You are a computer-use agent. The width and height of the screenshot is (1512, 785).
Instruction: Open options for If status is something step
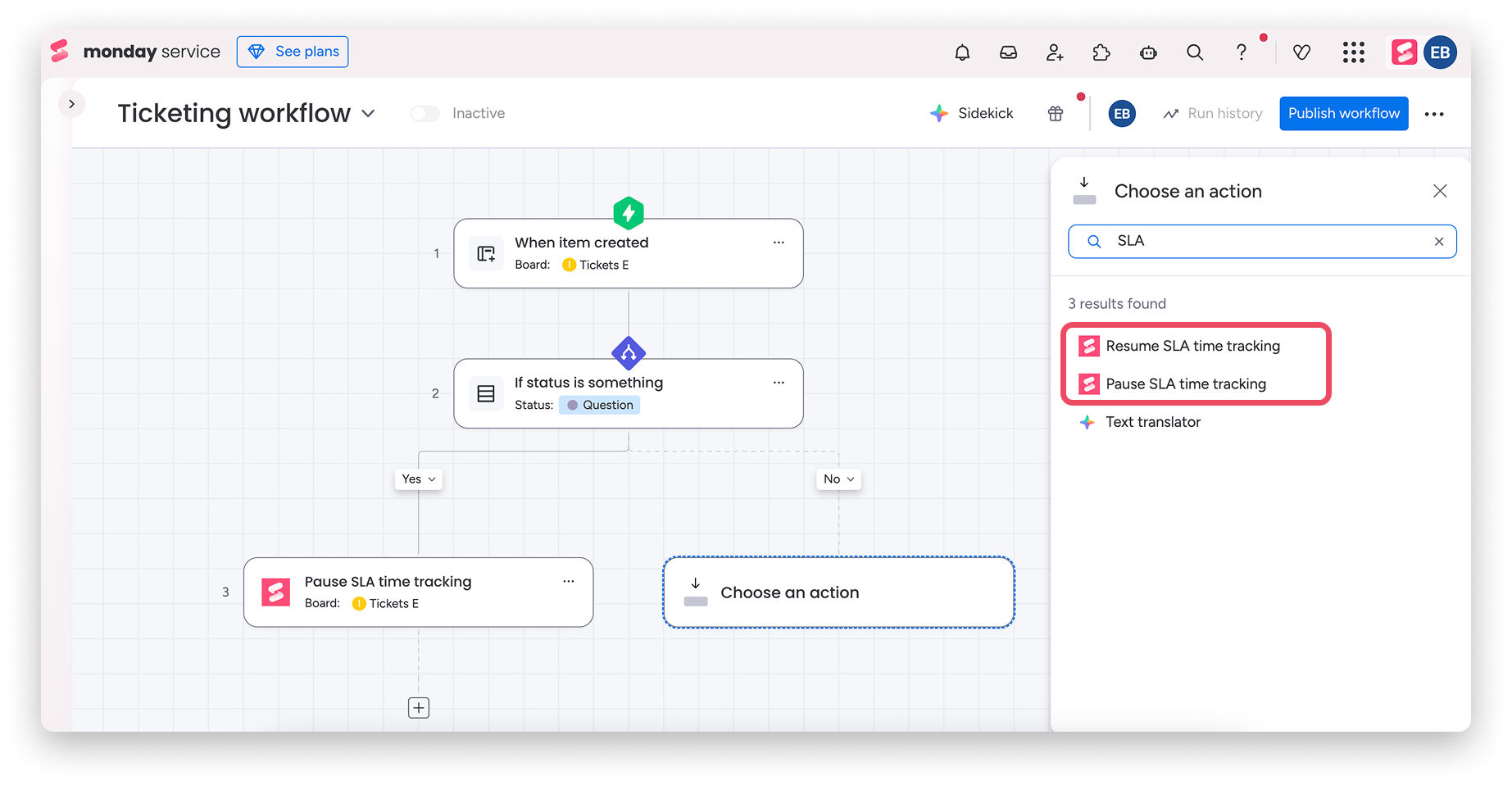779,383
